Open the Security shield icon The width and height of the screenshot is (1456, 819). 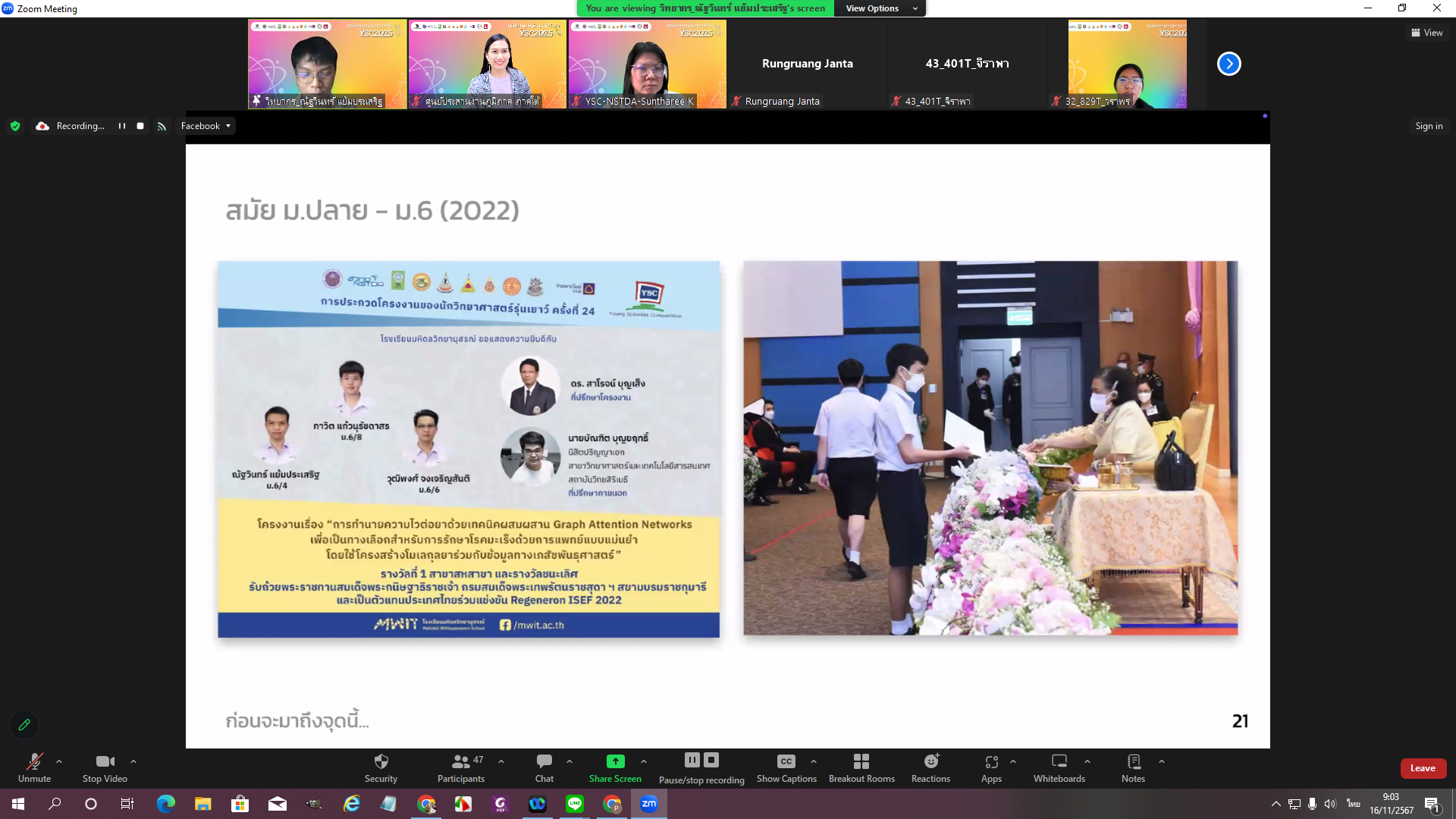(x=381, y=761)
